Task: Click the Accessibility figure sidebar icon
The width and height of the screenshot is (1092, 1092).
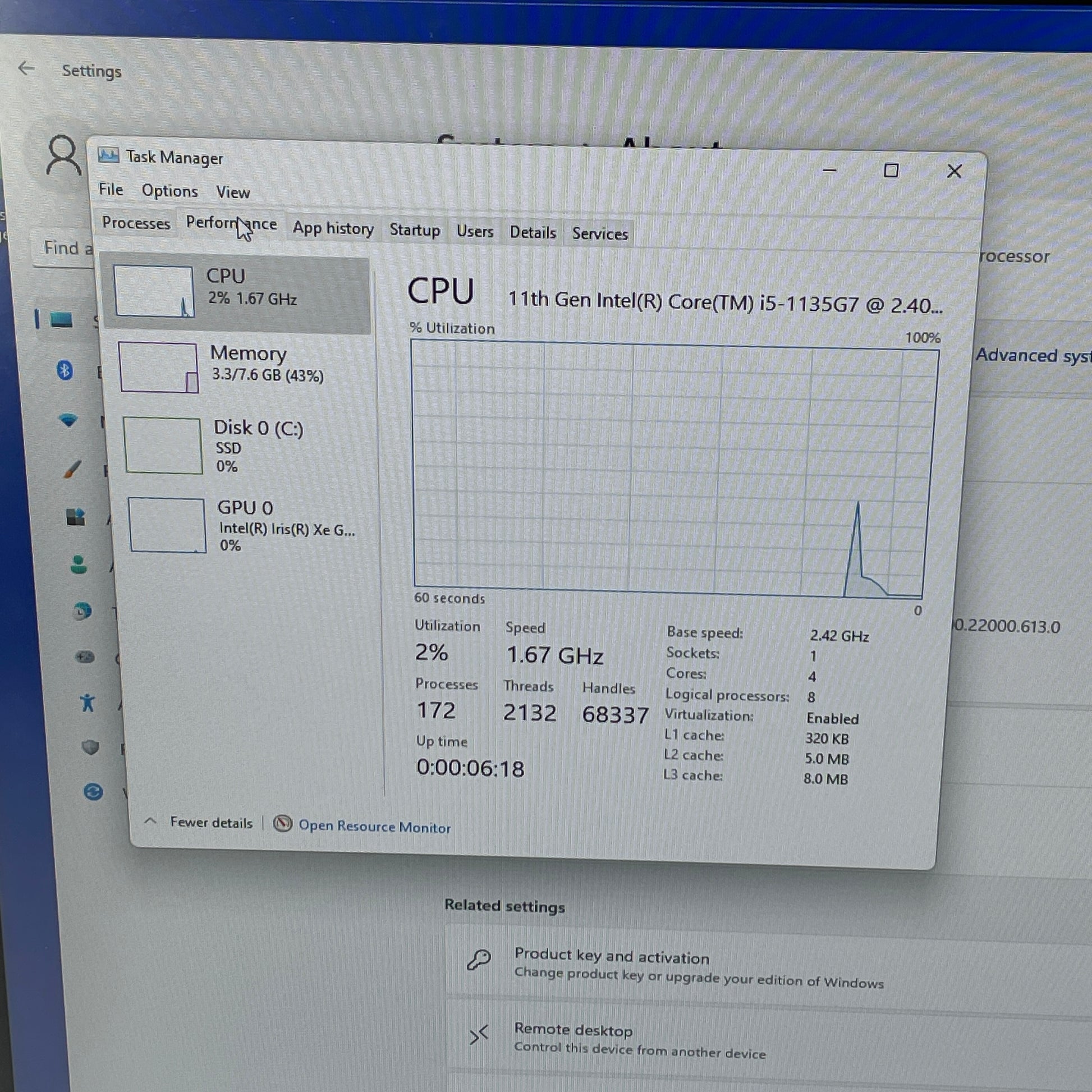Action: click(x=88, y=703)
